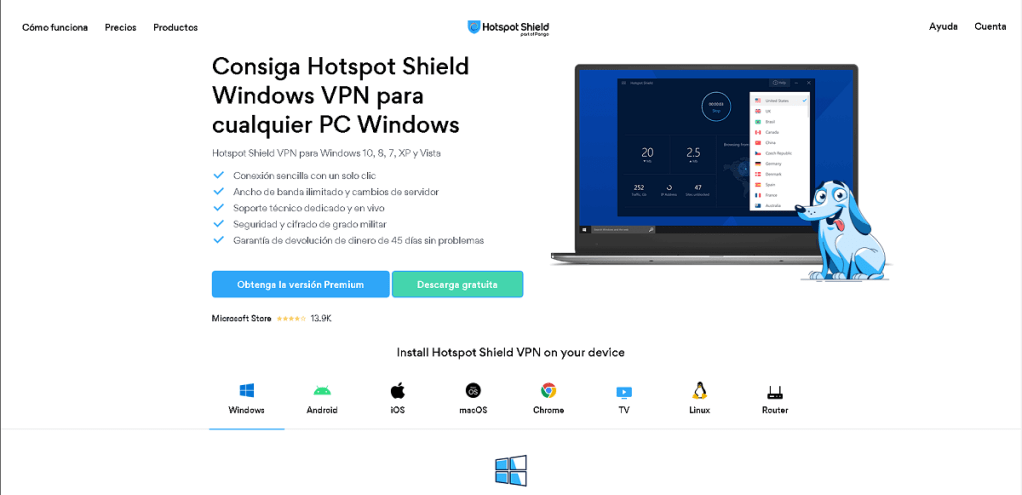Click the large Windows logo below tabs

tap(511, 470)
